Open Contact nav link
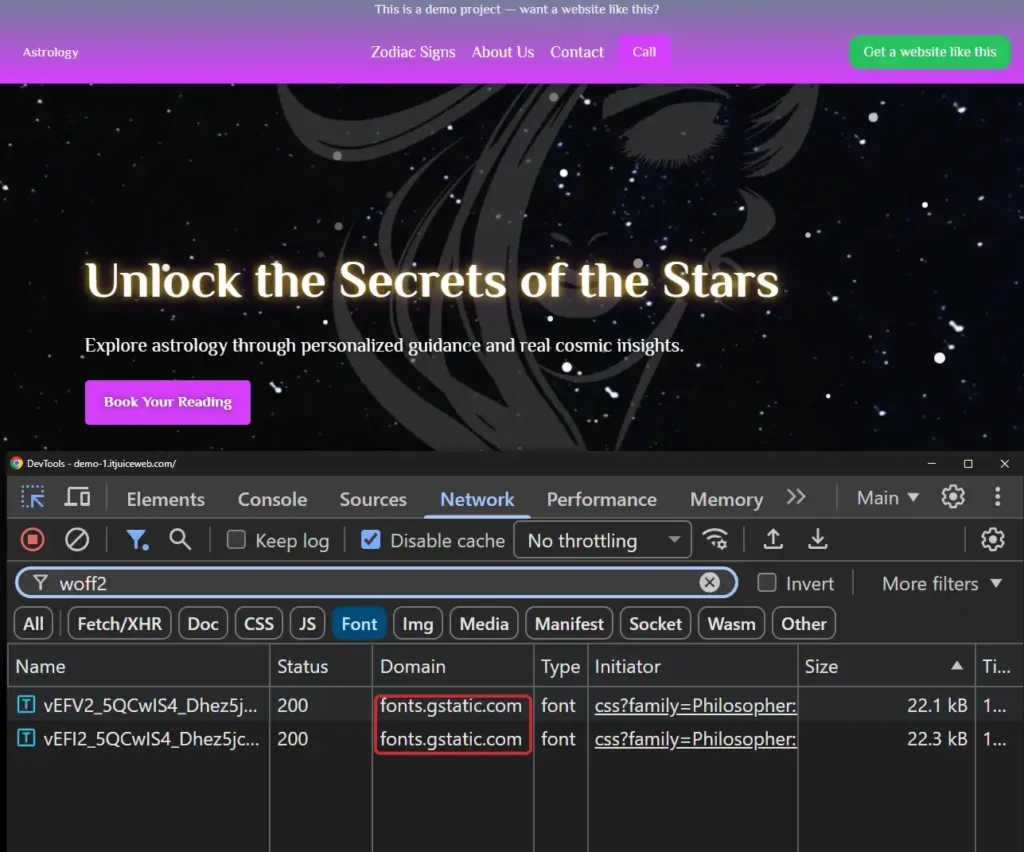The width and height of the screenshot is (1024, 852). pos(577,52)
